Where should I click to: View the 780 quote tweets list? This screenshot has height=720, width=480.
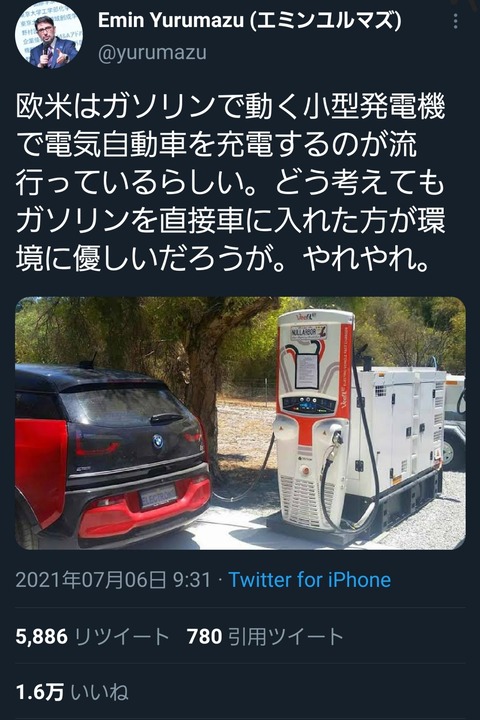(x=265, y=637)
